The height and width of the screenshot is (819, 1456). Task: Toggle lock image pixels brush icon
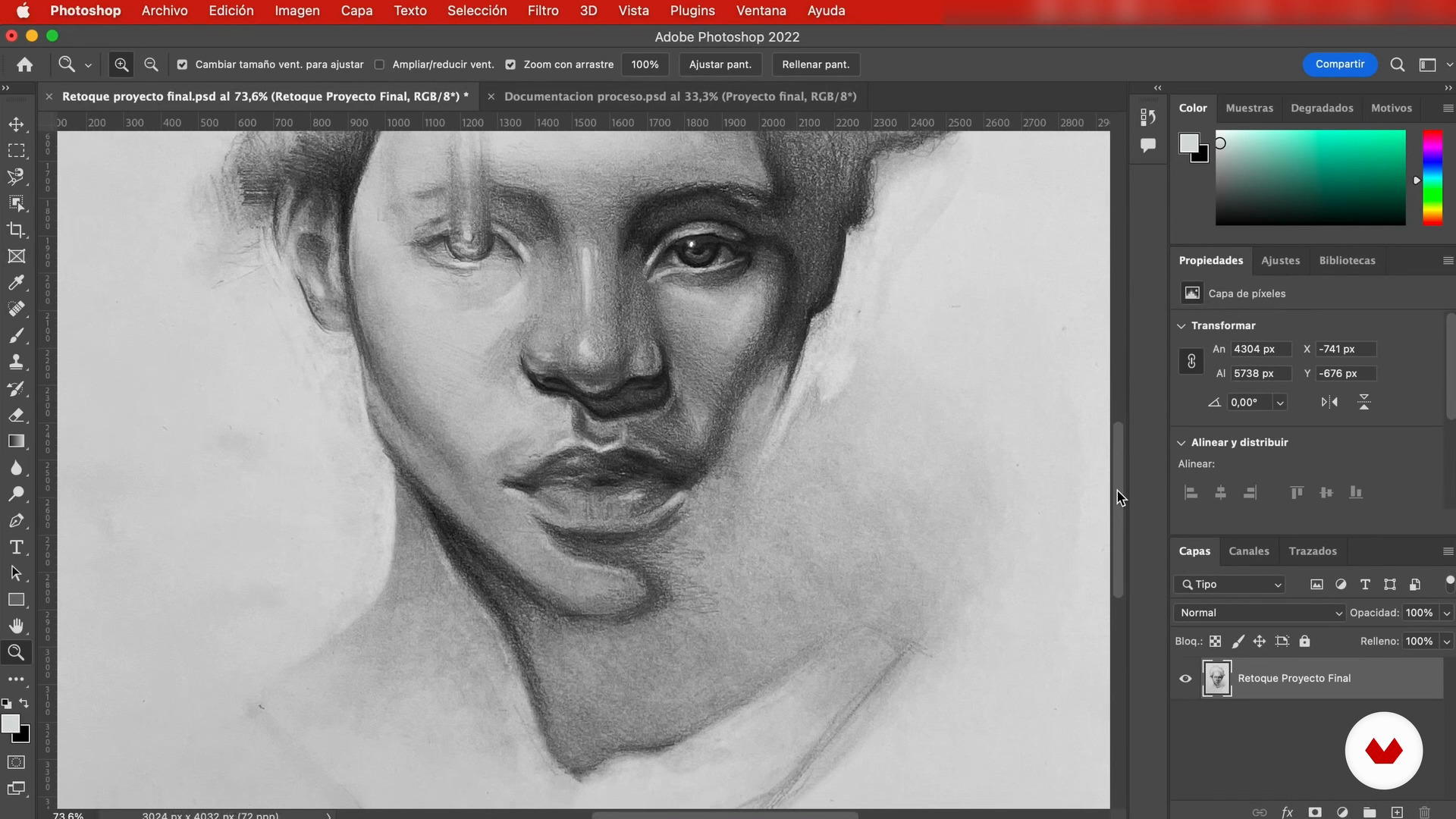[x=1238, y=642]
